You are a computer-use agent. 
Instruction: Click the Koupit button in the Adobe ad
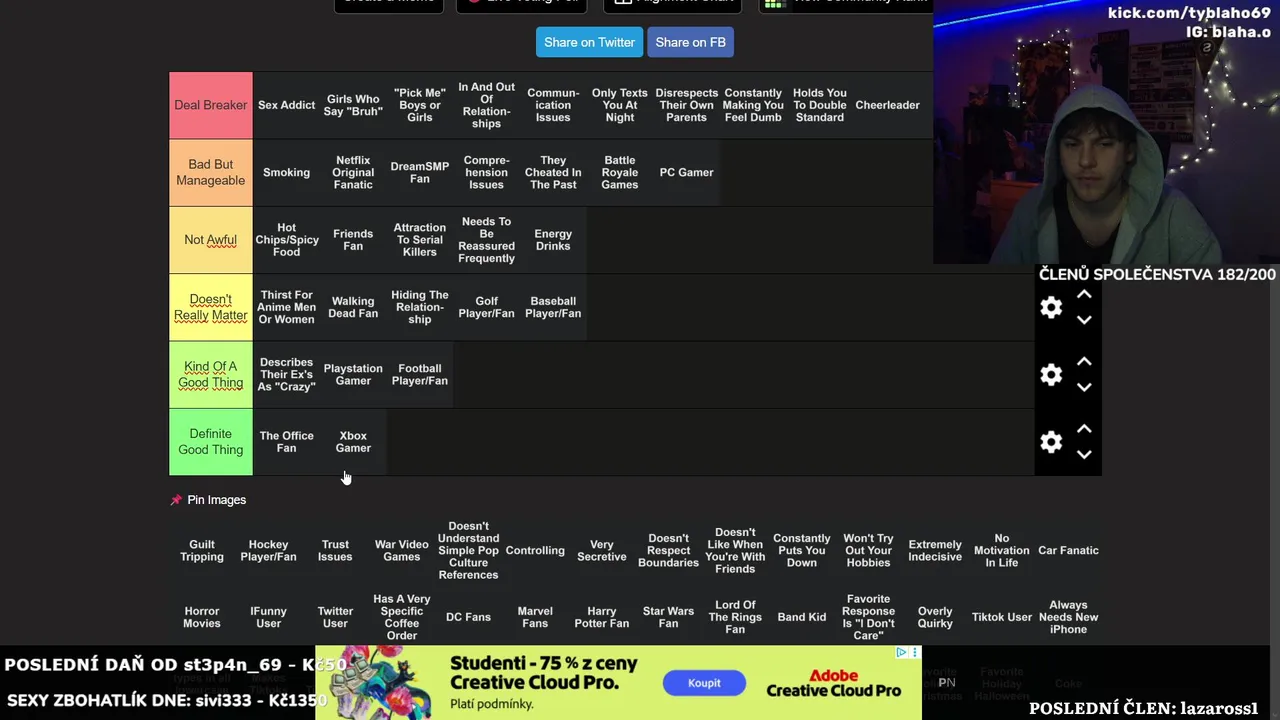tap(704, 683)
